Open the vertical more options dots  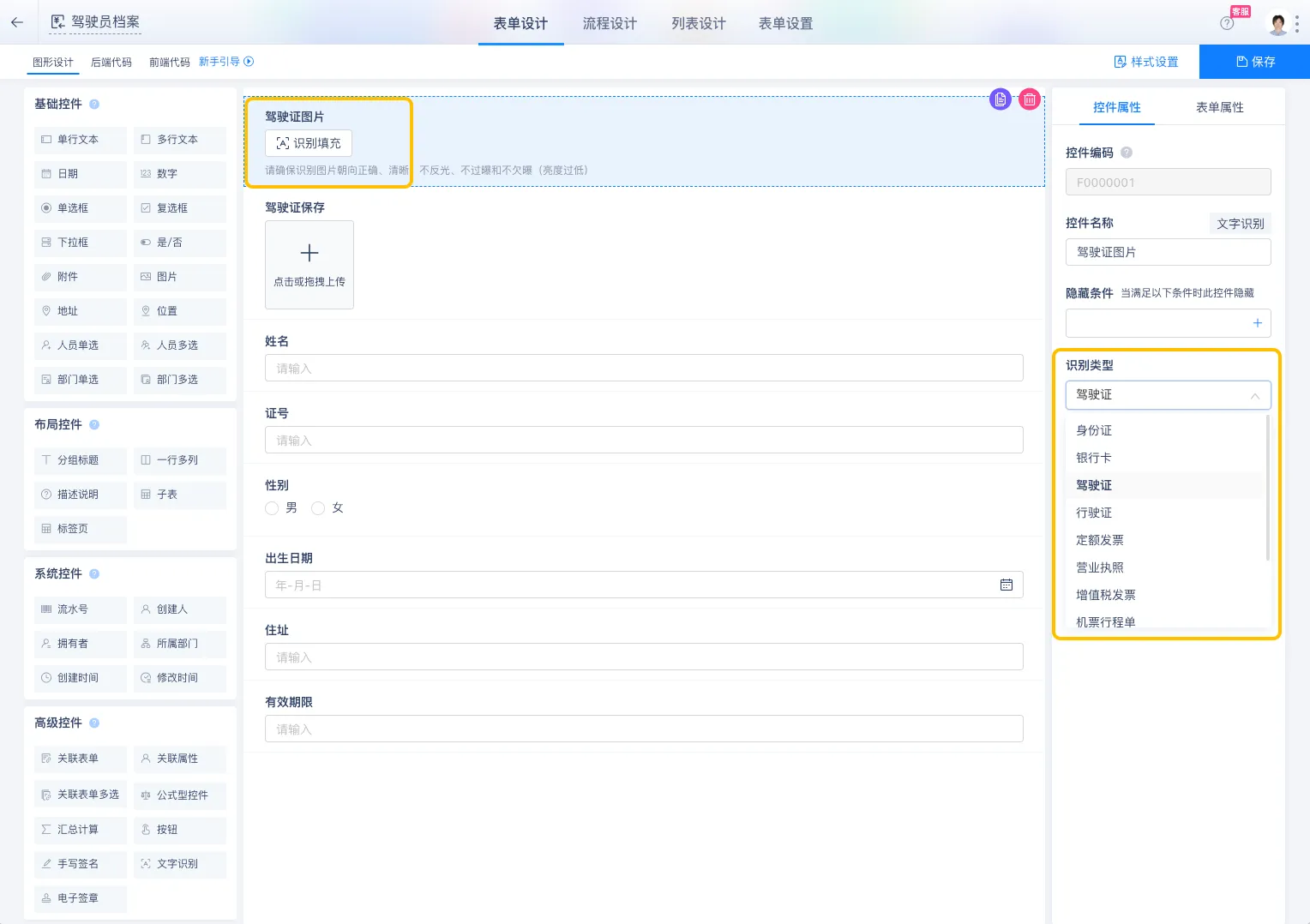(1297, 24)
